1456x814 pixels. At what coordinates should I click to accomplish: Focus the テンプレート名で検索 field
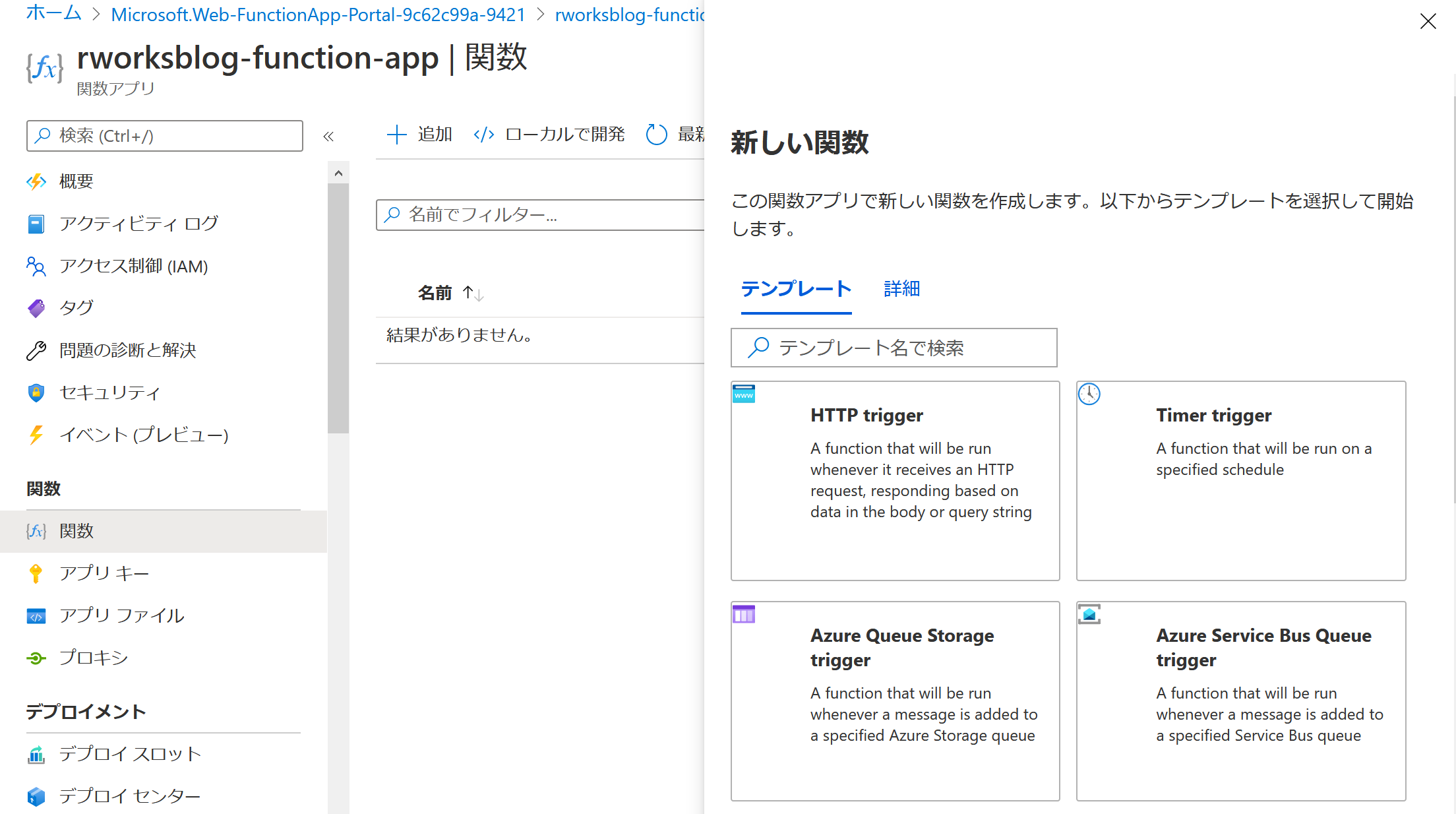tap(894, 348)
